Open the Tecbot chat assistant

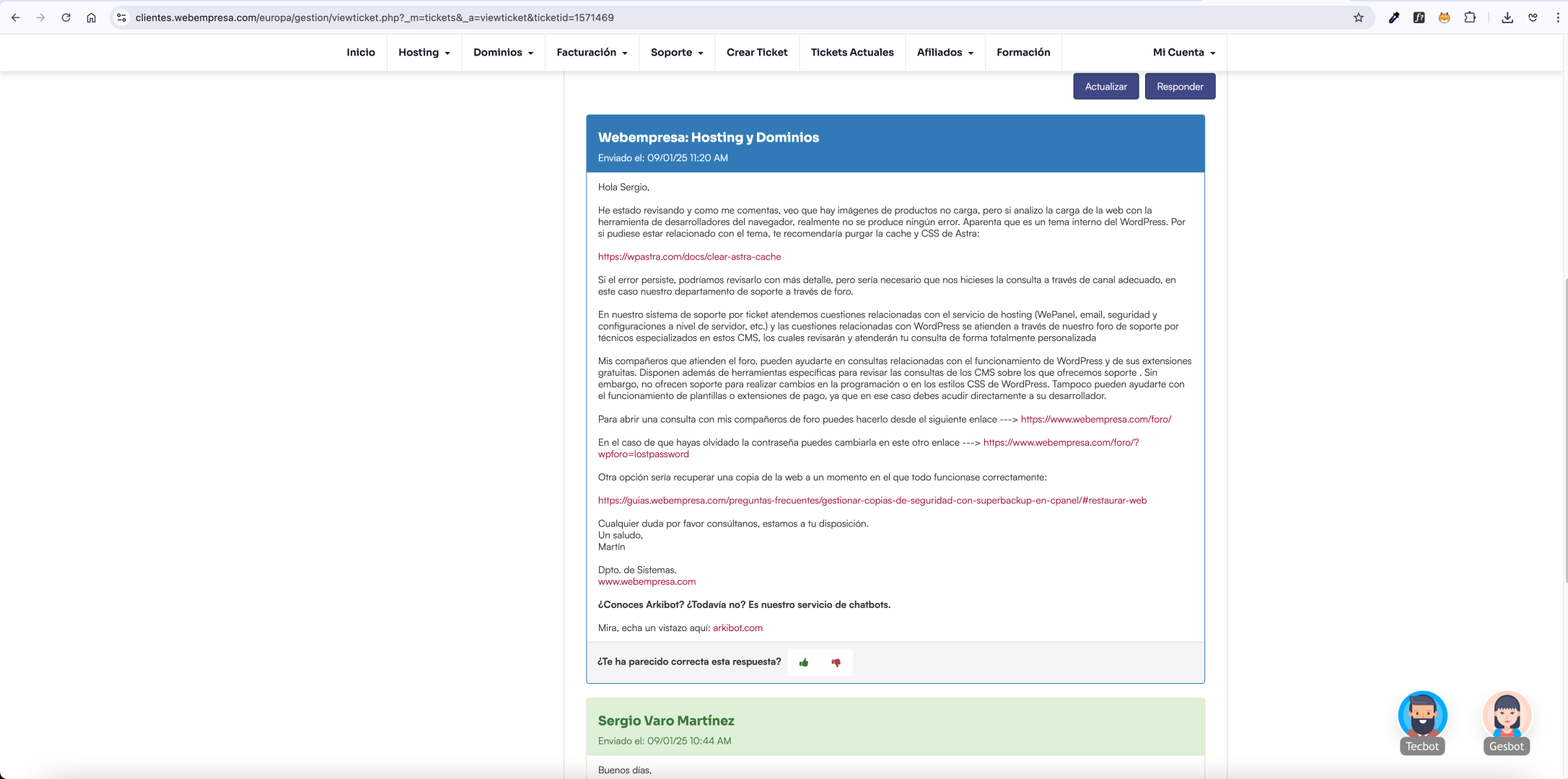click(1422, 723)
